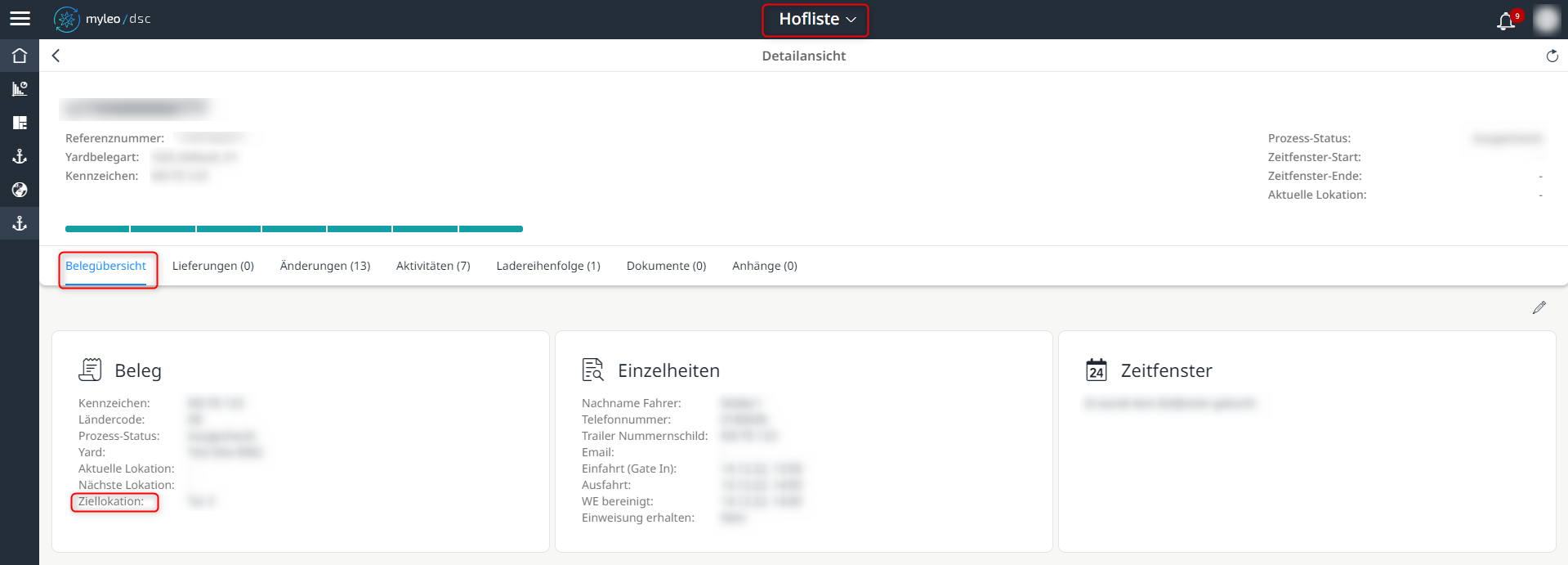Open the Anhänge (0) tab

765,266
